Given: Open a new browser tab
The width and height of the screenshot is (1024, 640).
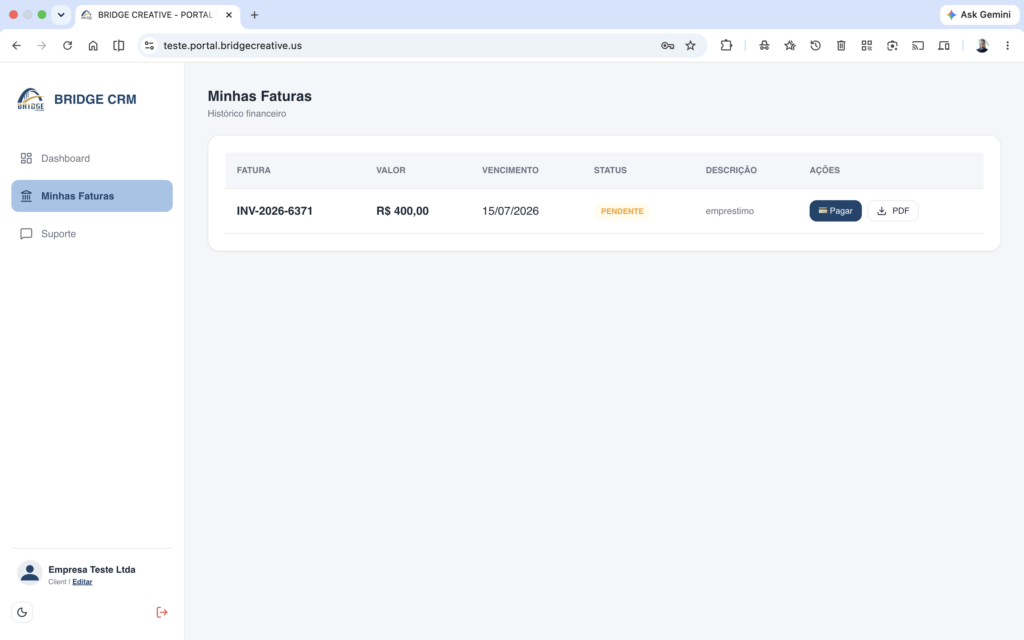Looking at the screenshot, I should point(255,15).
